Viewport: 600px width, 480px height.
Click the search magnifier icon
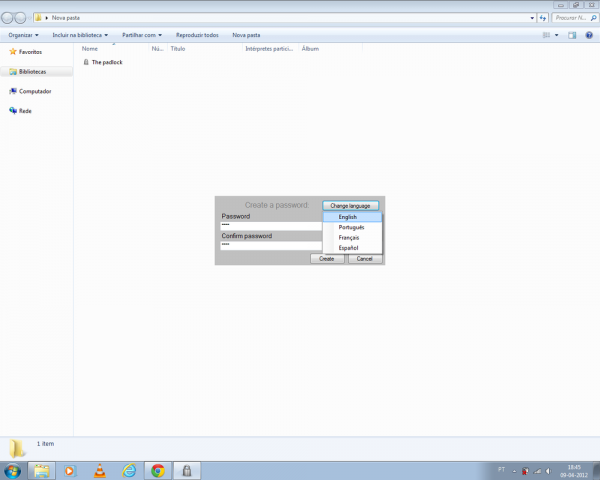click(x=593, y=18)
